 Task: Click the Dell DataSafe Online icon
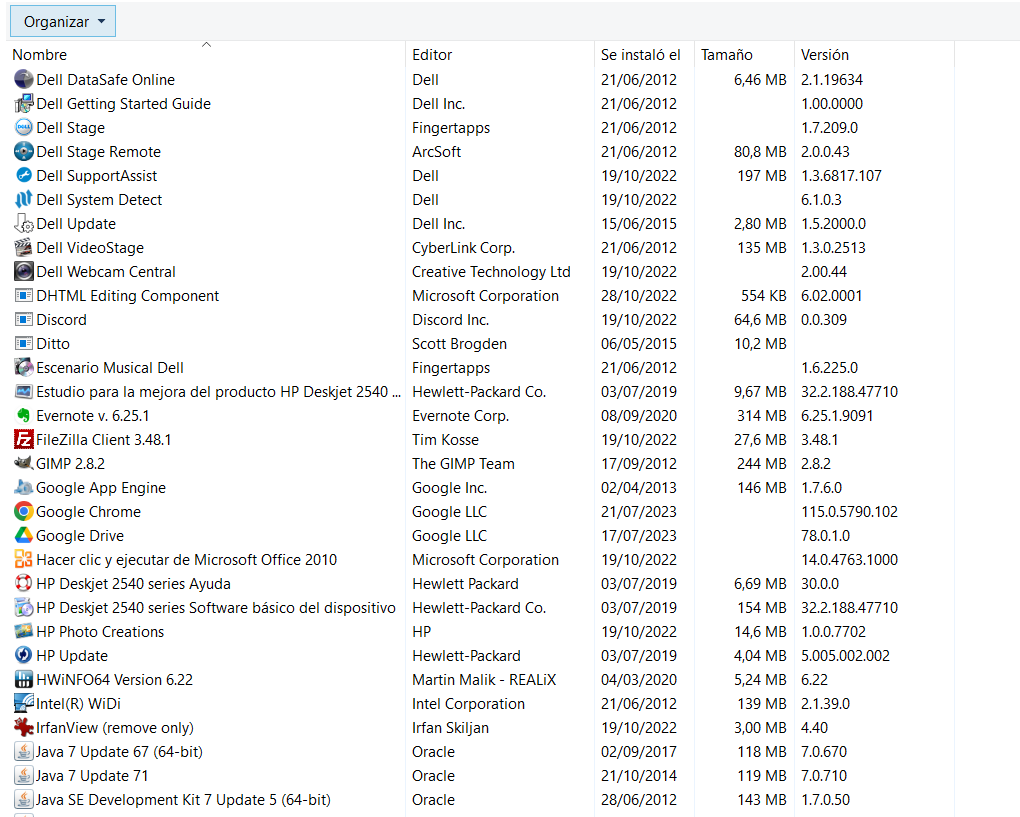[23, 79]
